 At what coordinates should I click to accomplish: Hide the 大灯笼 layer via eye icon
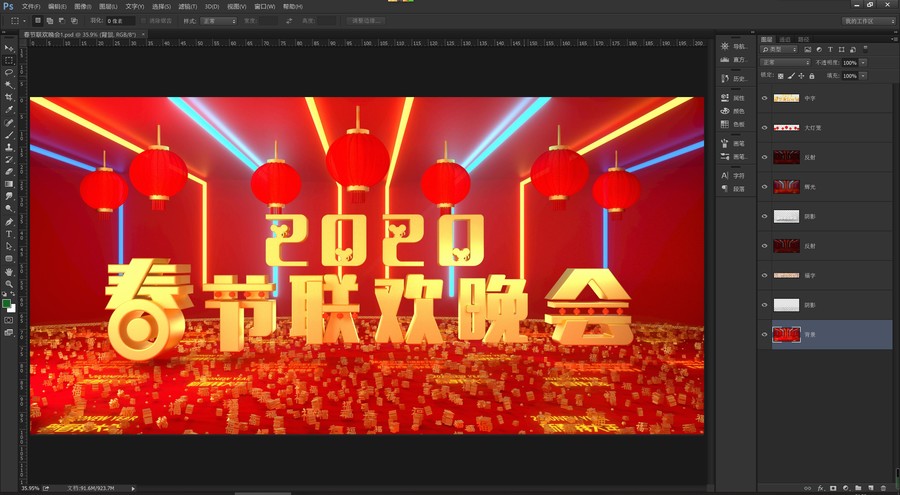(765, 127)
